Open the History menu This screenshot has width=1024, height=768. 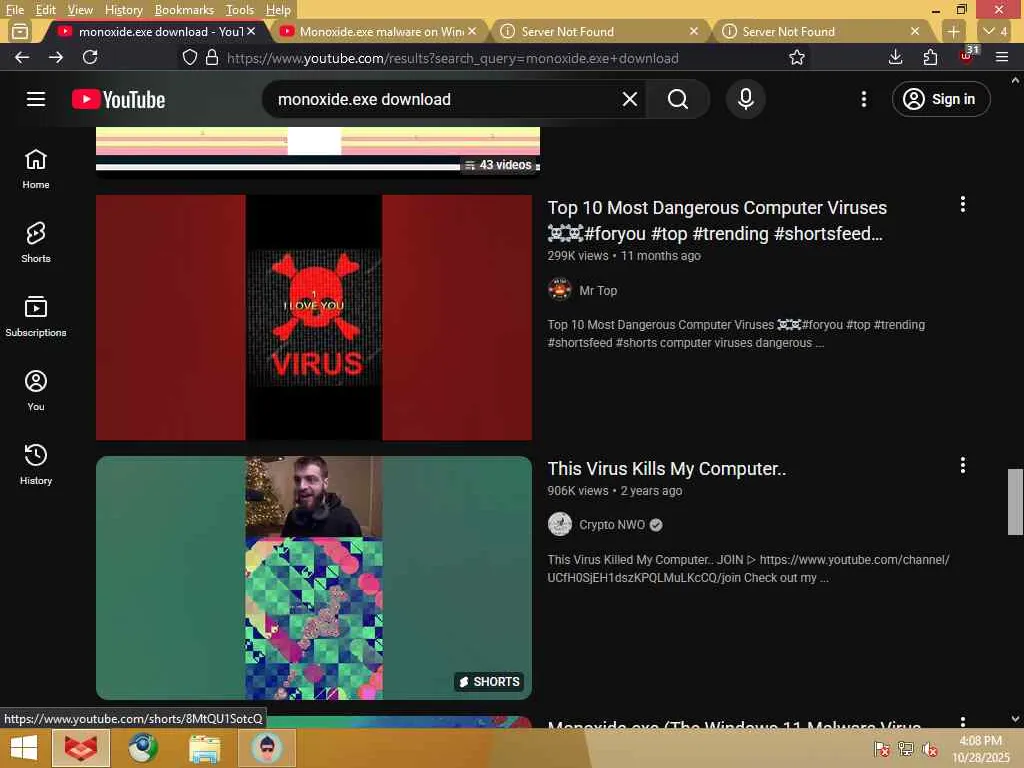123,10
